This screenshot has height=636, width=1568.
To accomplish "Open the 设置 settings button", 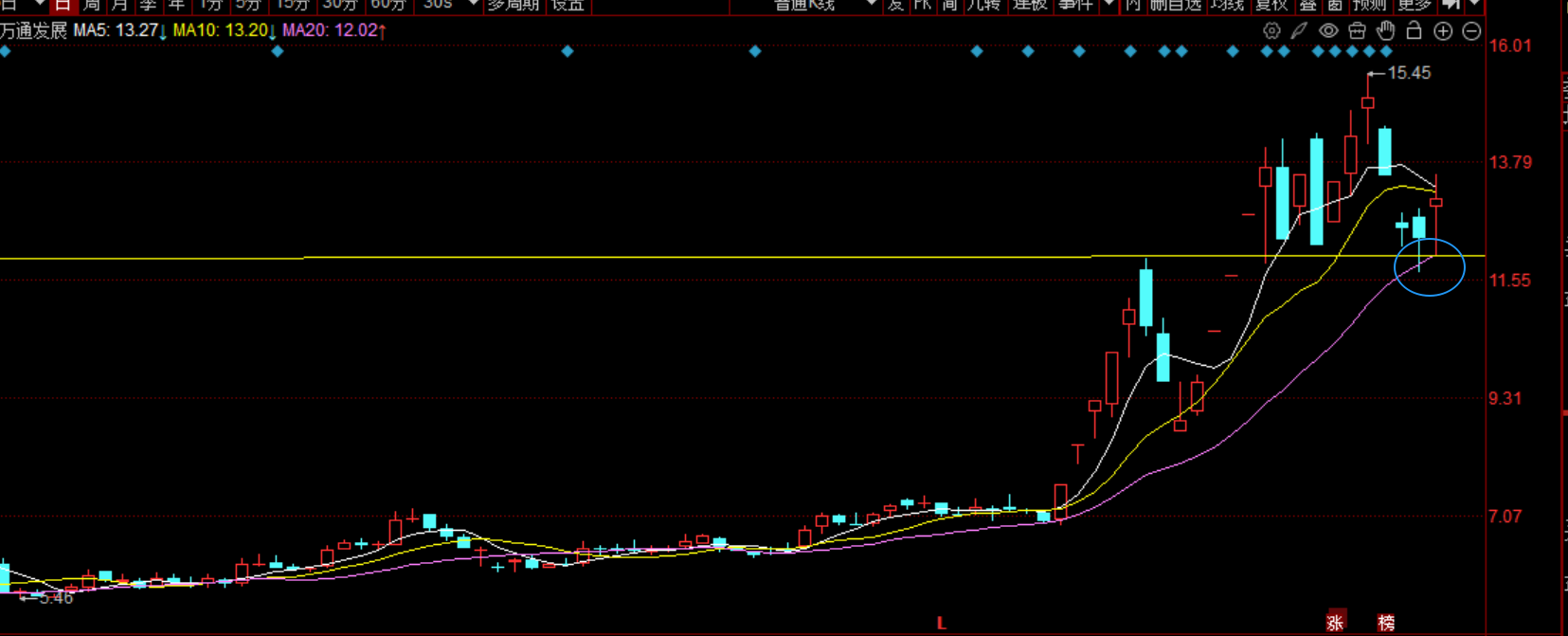I will 568,5.
